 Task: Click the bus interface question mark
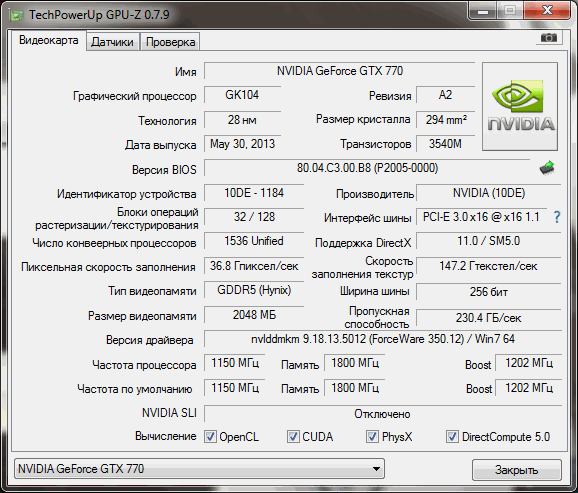click(x=557, y=217)
